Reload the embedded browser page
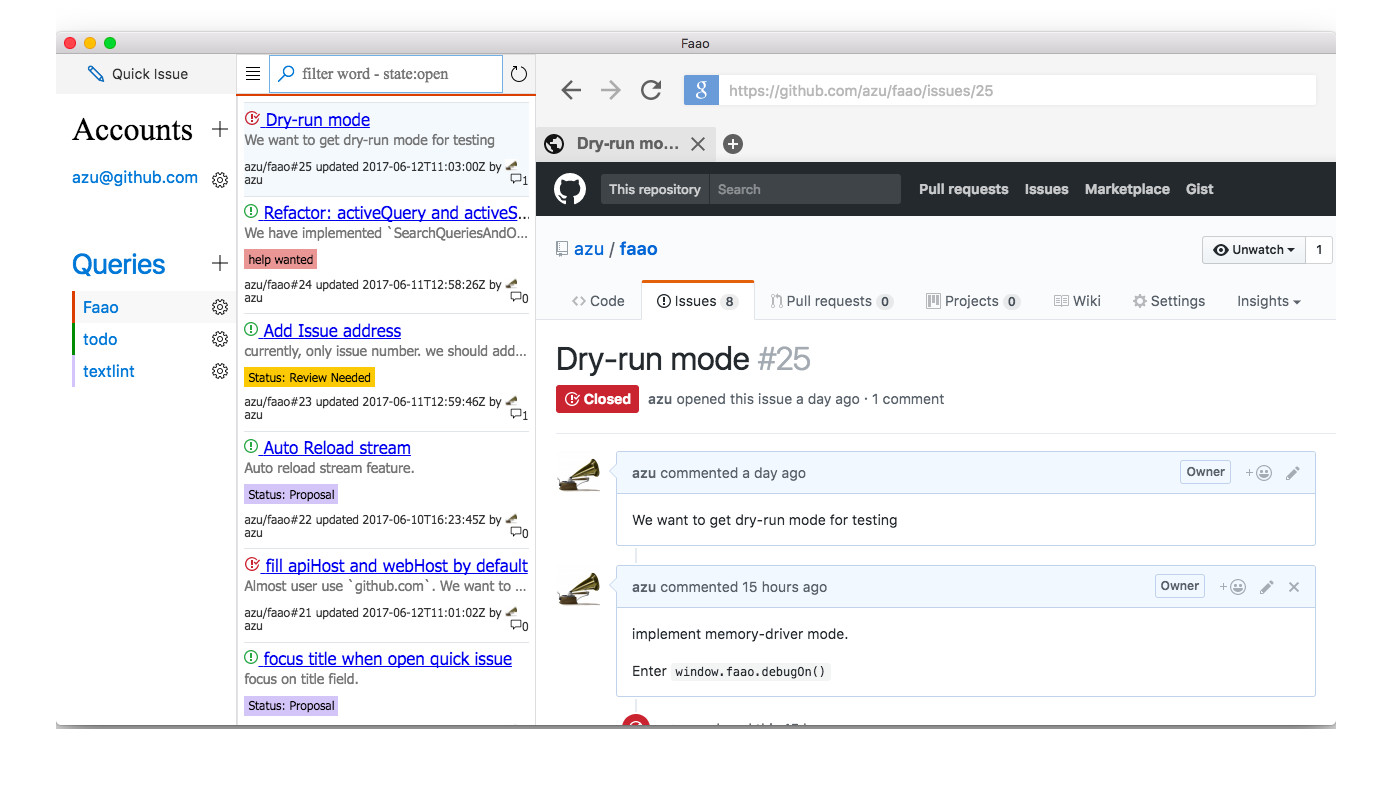1392x805 pixels. point(651,90)
